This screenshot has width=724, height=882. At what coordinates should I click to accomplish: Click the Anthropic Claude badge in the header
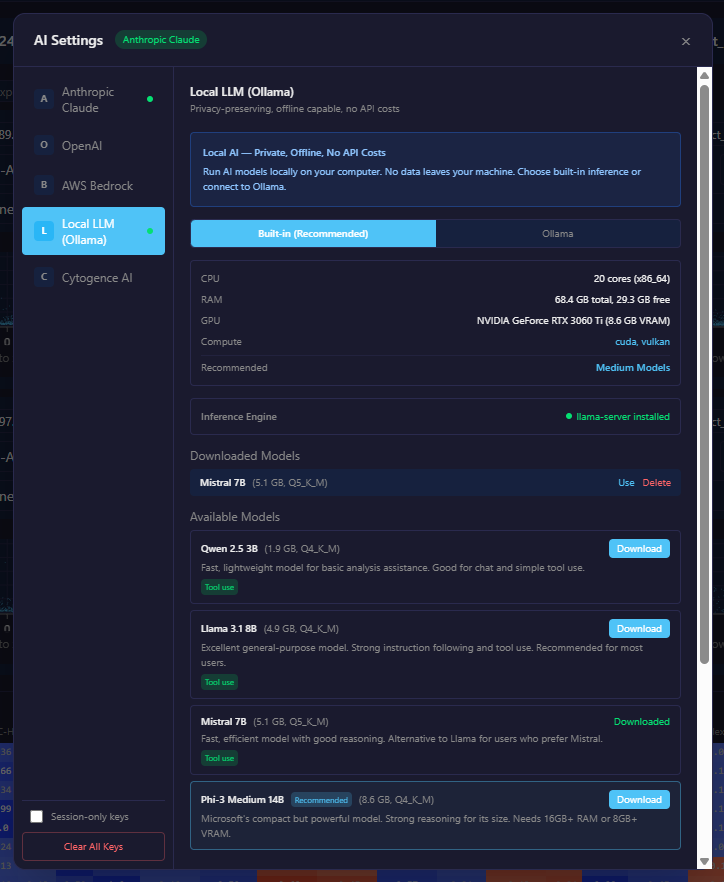(161, 40)
